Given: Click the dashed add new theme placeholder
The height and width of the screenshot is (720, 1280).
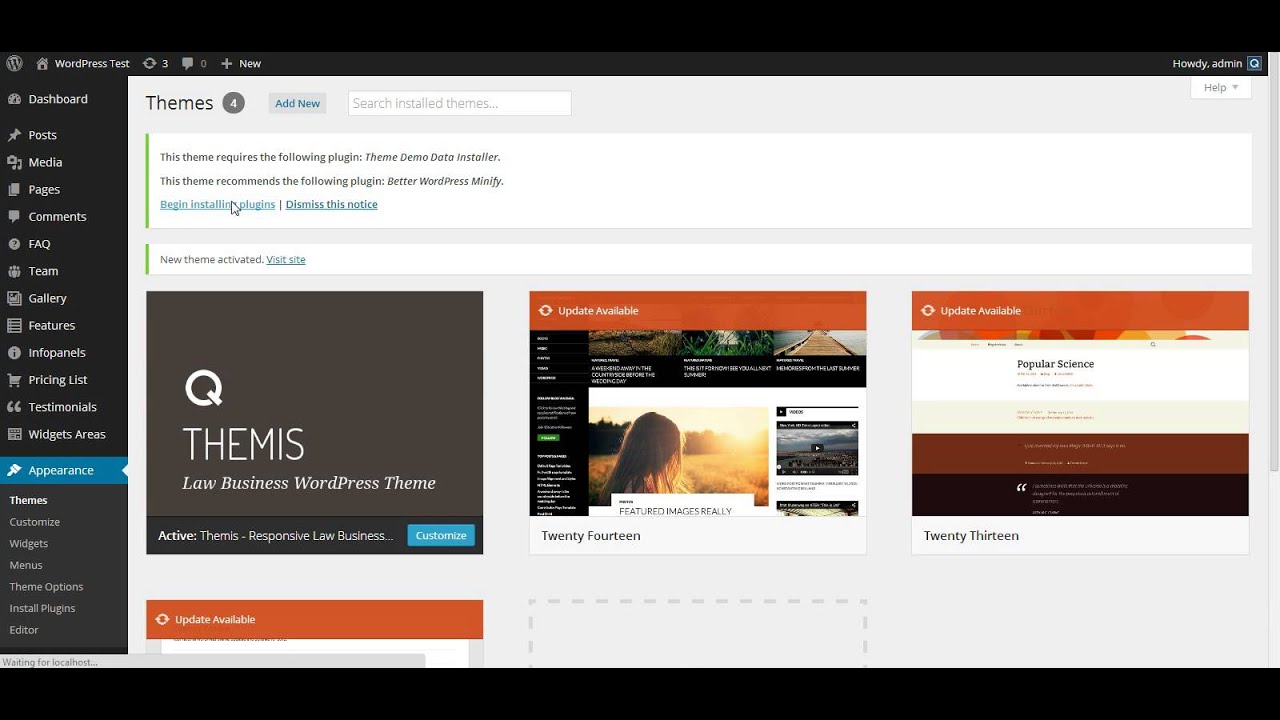Looking at the screenshot, I should pyautogui.click(x=698, y=634).
